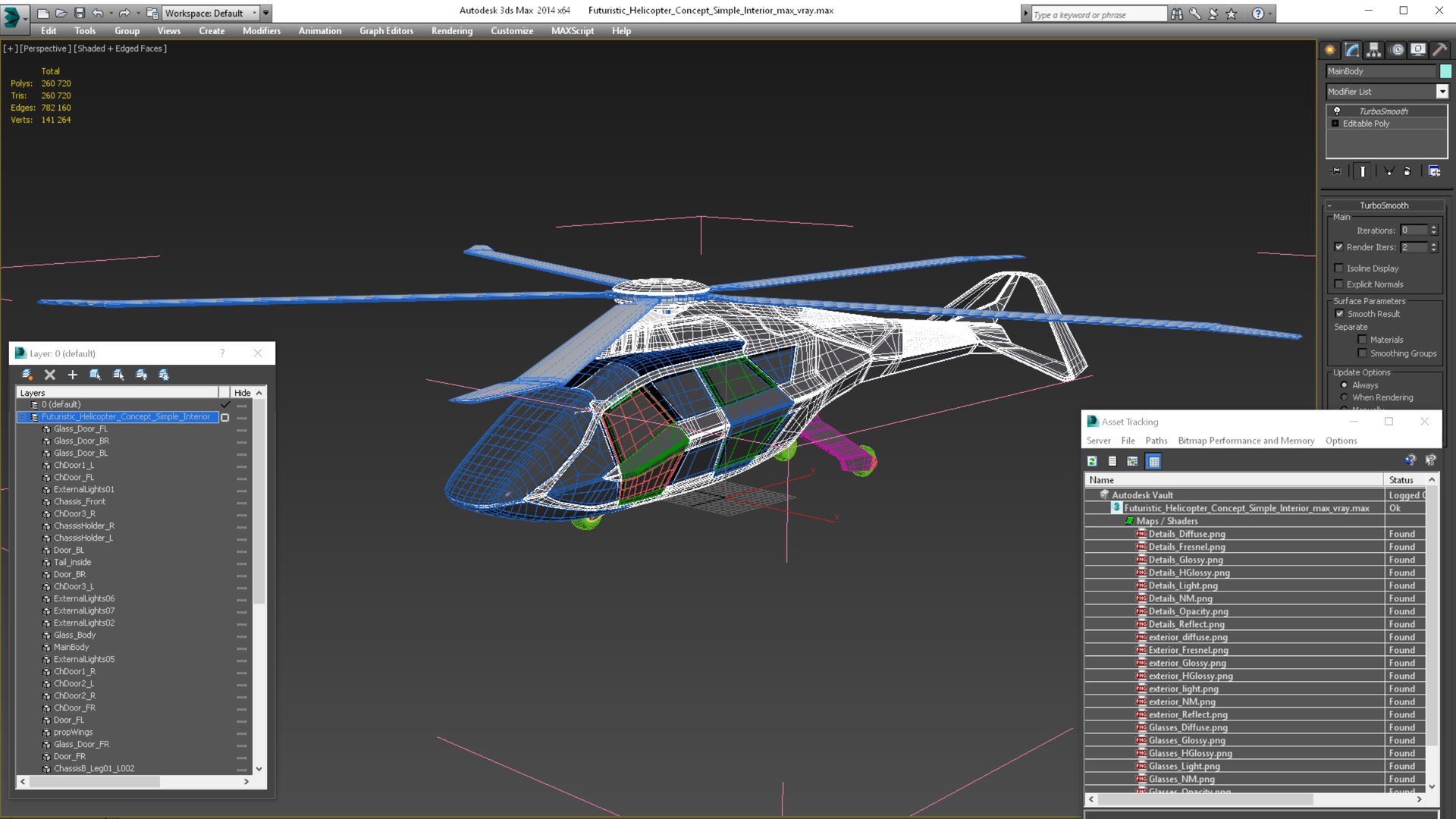Increase TurboSmooth Iterations spinner
This screenshot has width=1456, height=819.
pos(1433,227)
